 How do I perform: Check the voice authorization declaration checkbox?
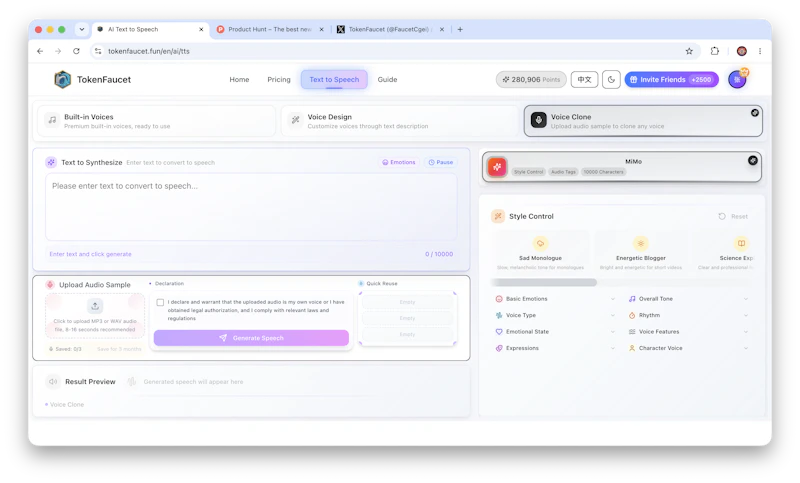point(160,302)
